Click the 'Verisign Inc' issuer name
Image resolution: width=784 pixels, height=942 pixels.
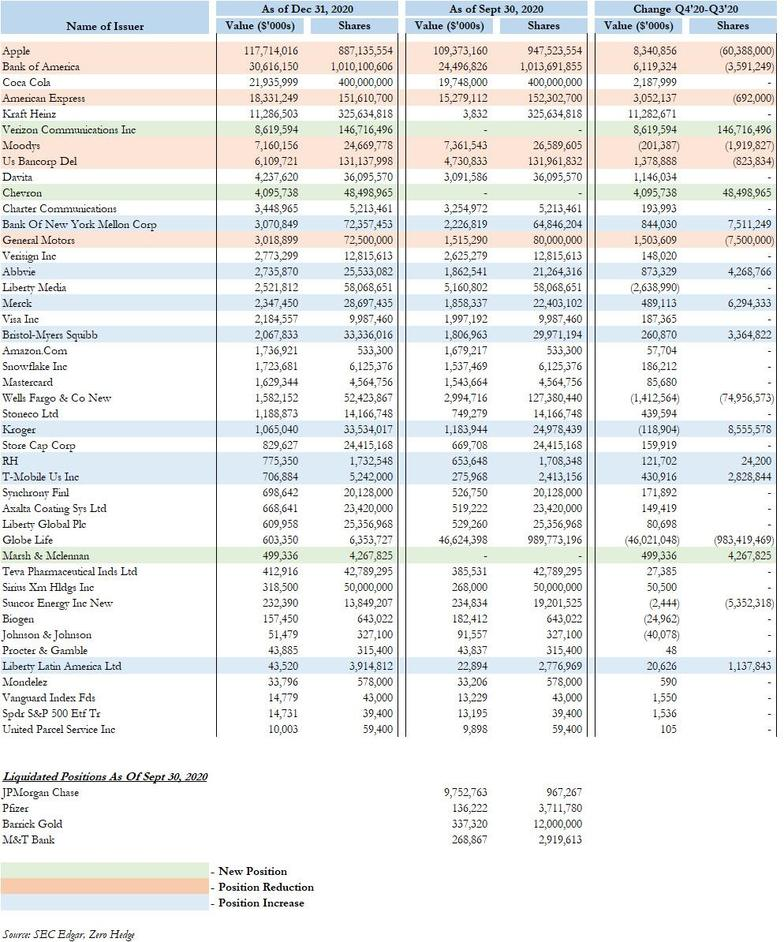(29, 256)
